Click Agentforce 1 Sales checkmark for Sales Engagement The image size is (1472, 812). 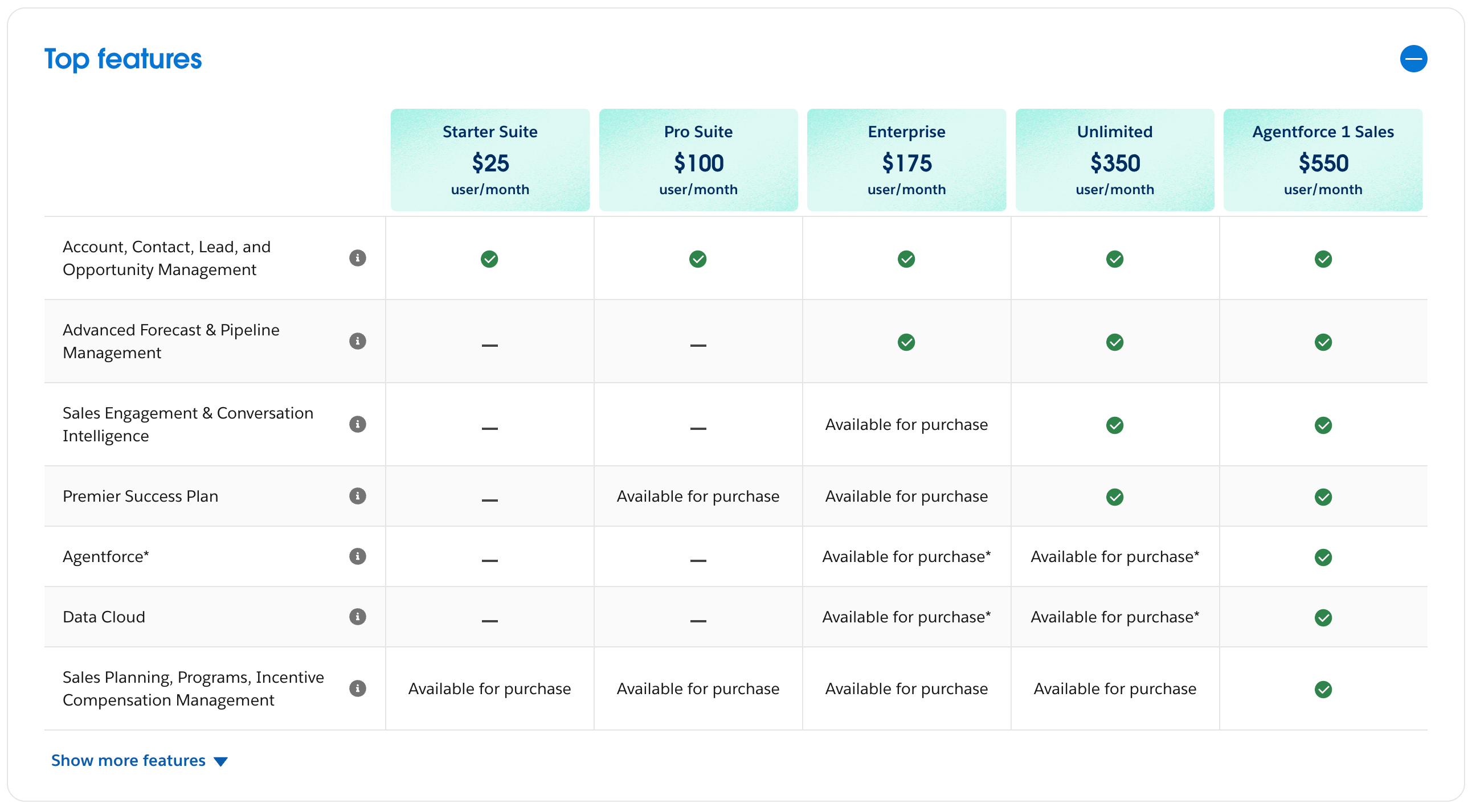(1323, 425)
